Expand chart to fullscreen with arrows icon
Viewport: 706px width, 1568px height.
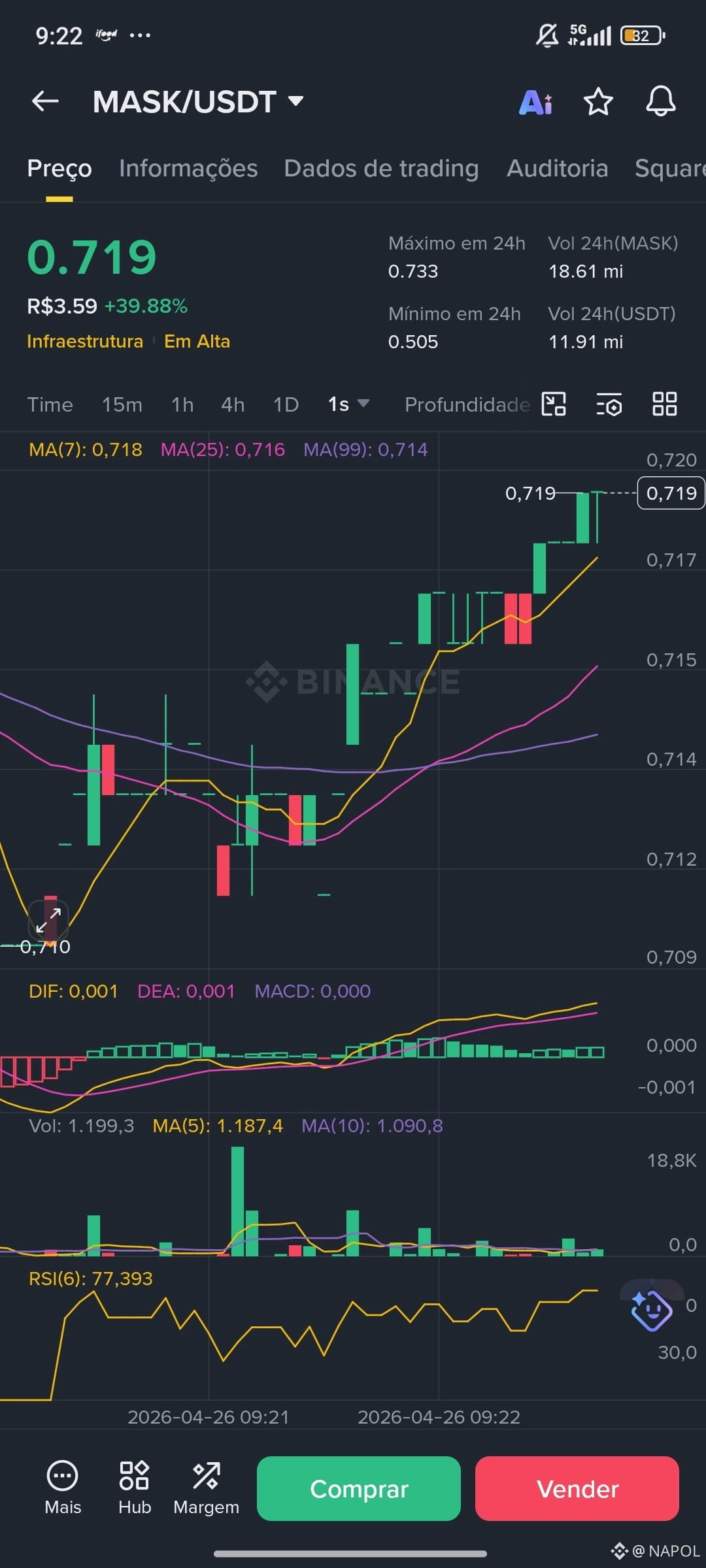coord(48,920)
